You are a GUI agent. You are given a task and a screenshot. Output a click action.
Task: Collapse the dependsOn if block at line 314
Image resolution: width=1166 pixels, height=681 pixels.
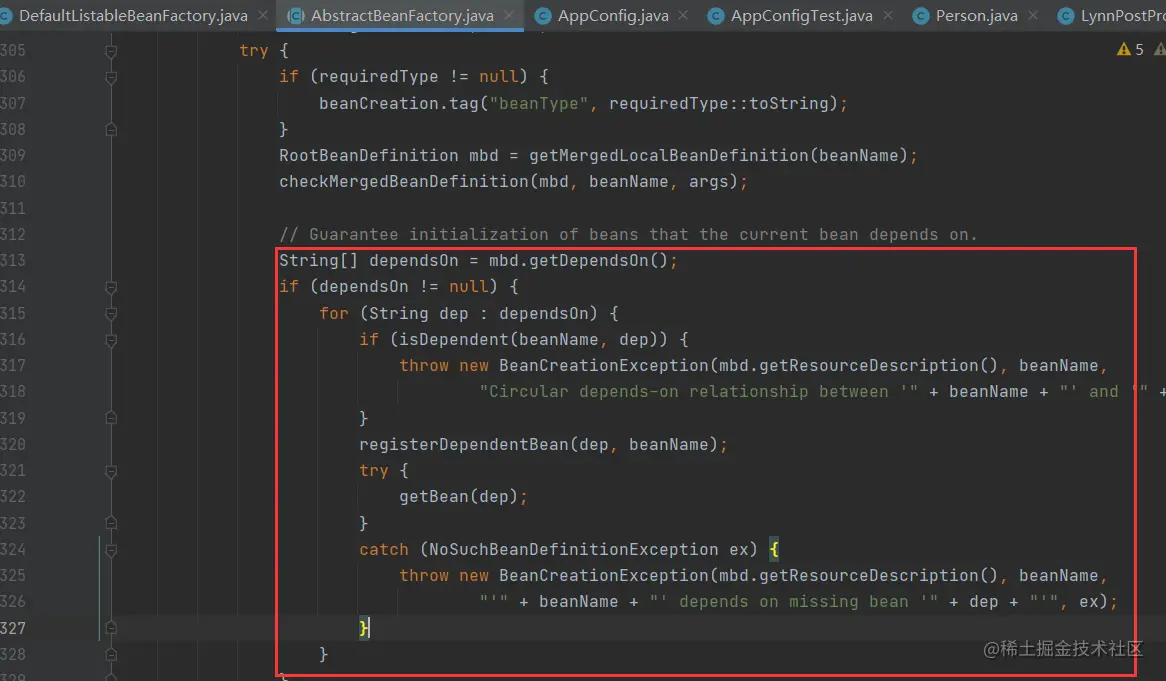coord(111,287)
